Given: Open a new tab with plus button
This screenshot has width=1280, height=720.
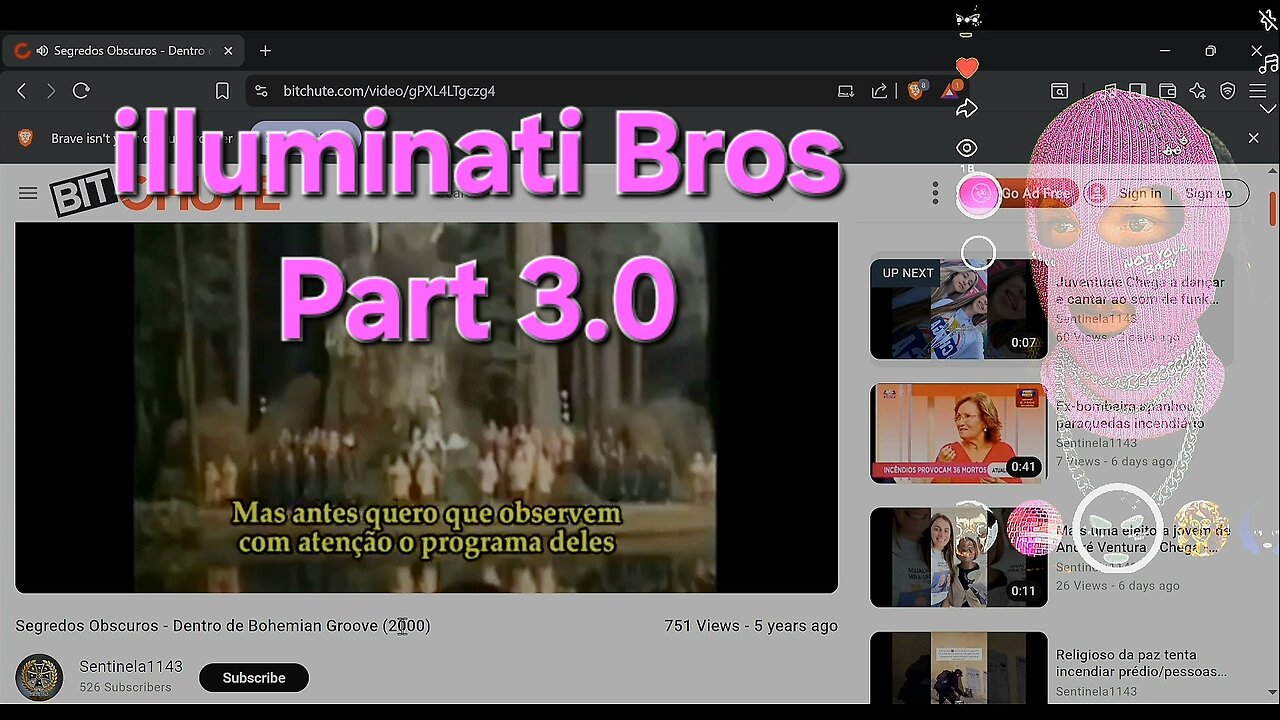Looking at the screenshot, I should tap(265, 51).
